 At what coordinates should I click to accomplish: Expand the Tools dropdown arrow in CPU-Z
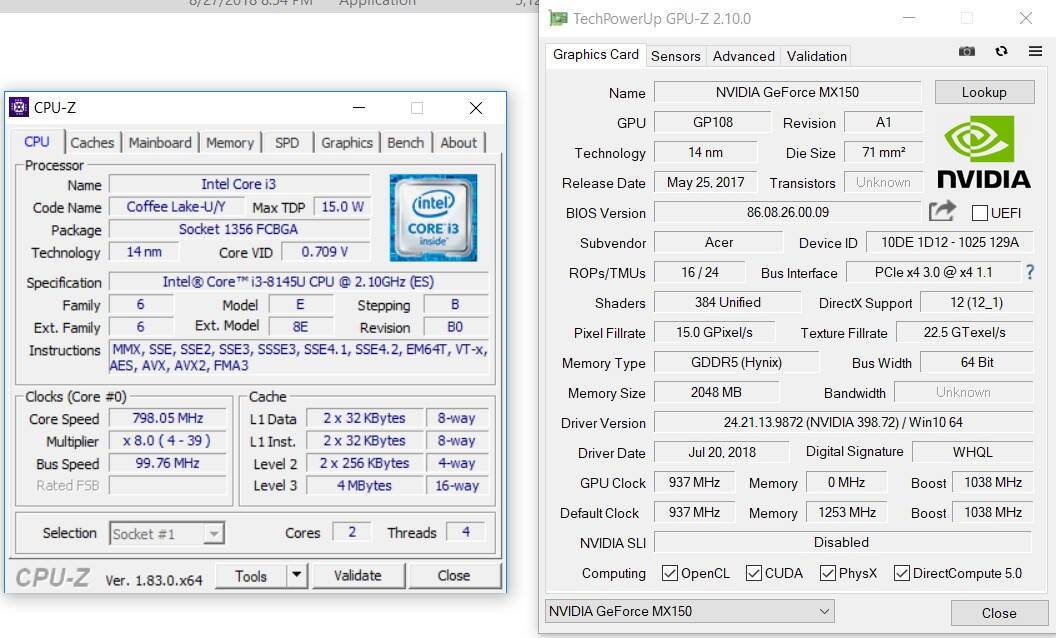point(296,575)
